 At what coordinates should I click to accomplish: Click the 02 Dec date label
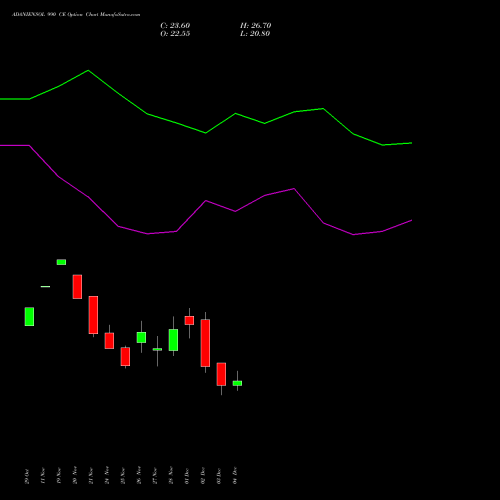tap(203, 476)
